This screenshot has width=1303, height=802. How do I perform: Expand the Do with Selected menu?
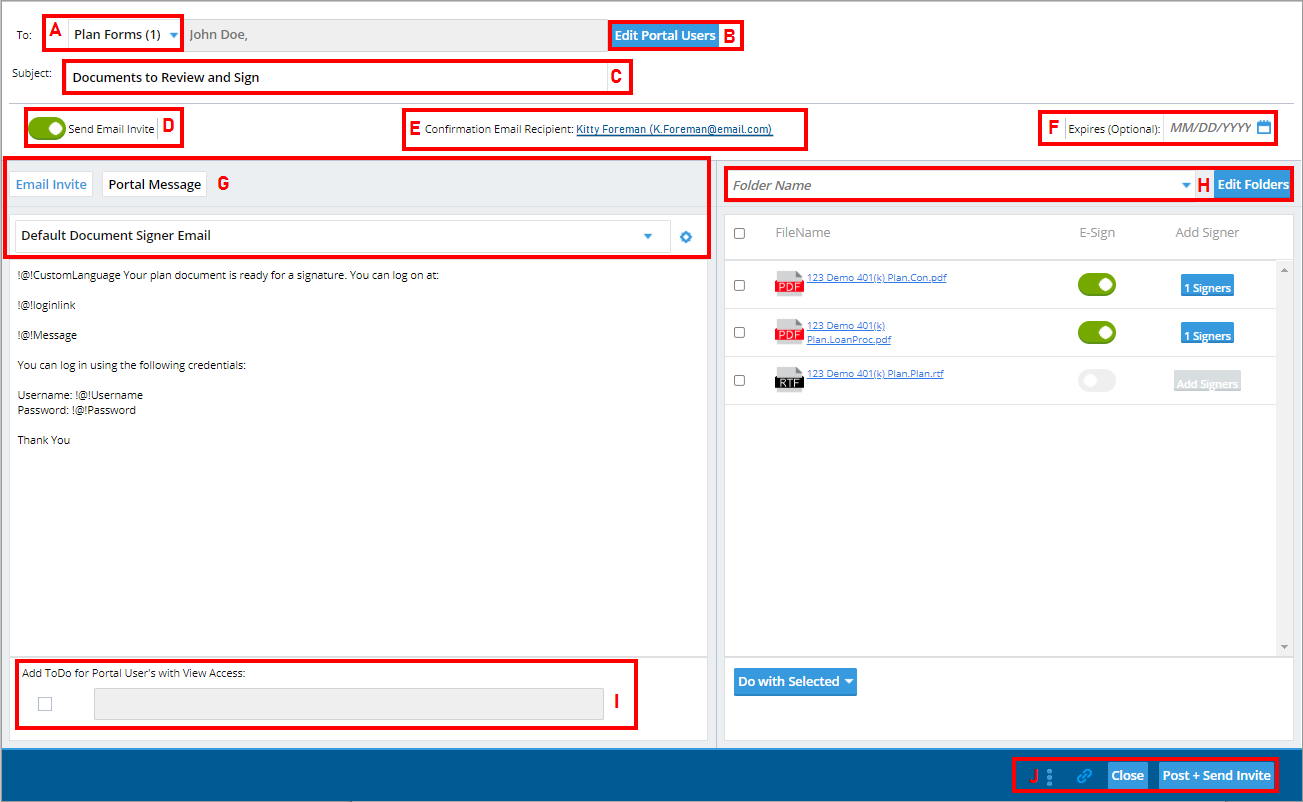click(x=795, y=682)
